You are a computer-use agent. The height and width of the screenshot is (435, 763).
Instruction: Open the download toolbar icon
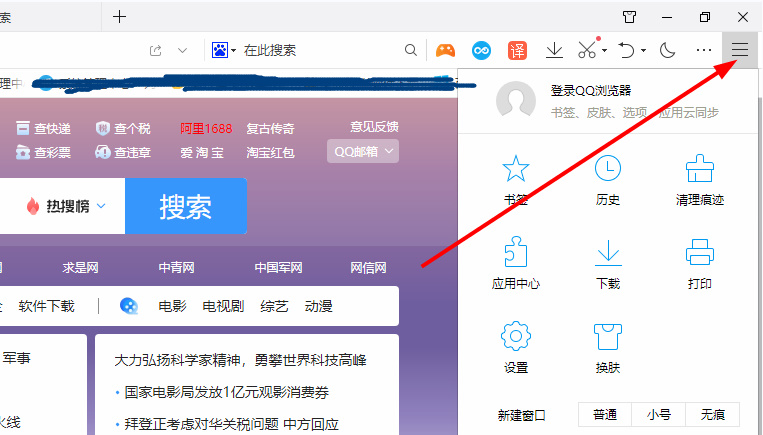554,50
